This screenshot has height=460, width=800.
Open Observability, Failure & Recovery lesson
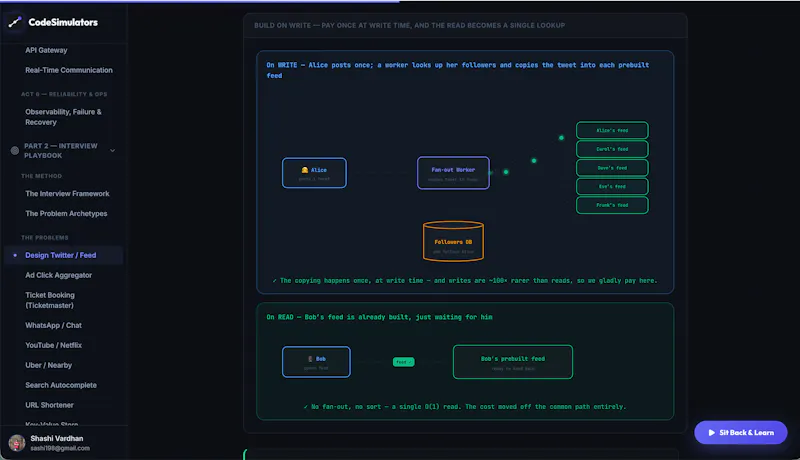click(63, 117)
